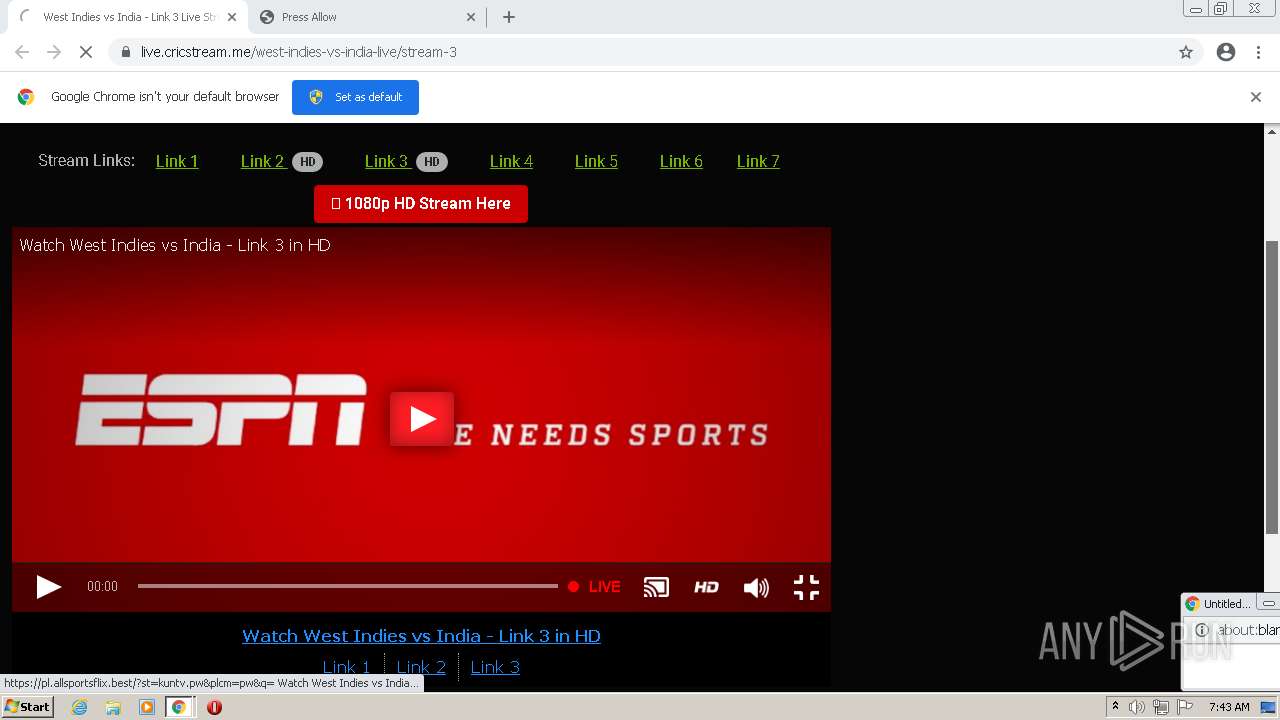The width and height of the screenshot is (1280, 720).
Task: Seek on the video progress bar
Action: coord(347,586)
